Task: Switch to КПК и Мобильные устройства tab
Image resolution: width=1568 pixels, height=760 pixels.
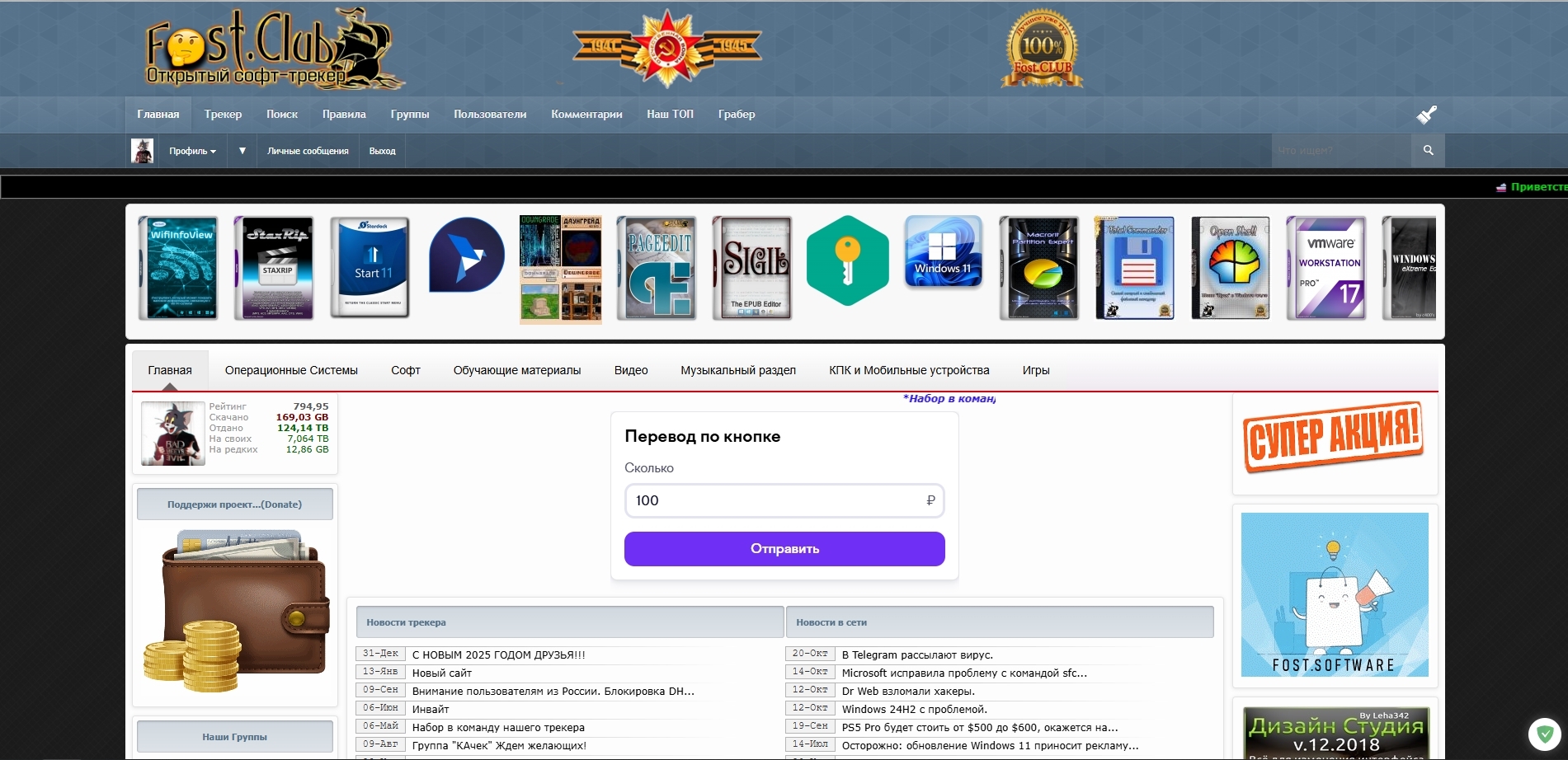Action: pos(909,370)
